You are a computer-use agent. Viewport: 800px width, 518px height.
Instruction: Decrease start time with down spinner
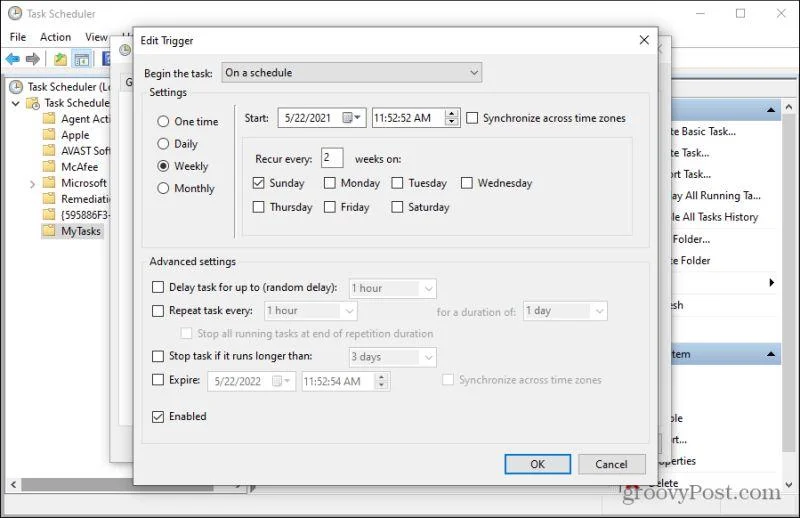452,122
